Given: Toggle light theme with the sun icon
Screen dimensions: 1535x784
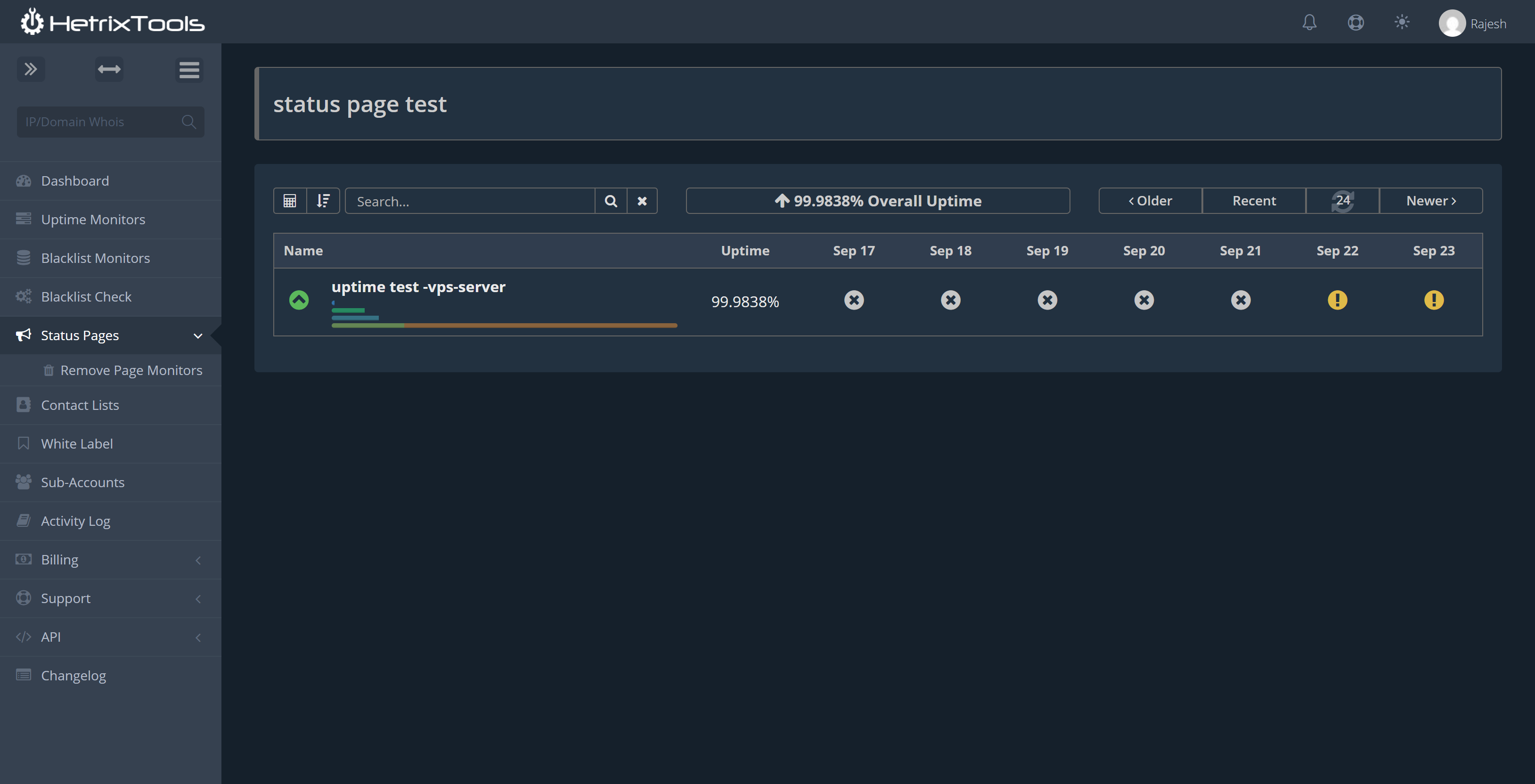Looking at the screenshot, I should 1402,22.
